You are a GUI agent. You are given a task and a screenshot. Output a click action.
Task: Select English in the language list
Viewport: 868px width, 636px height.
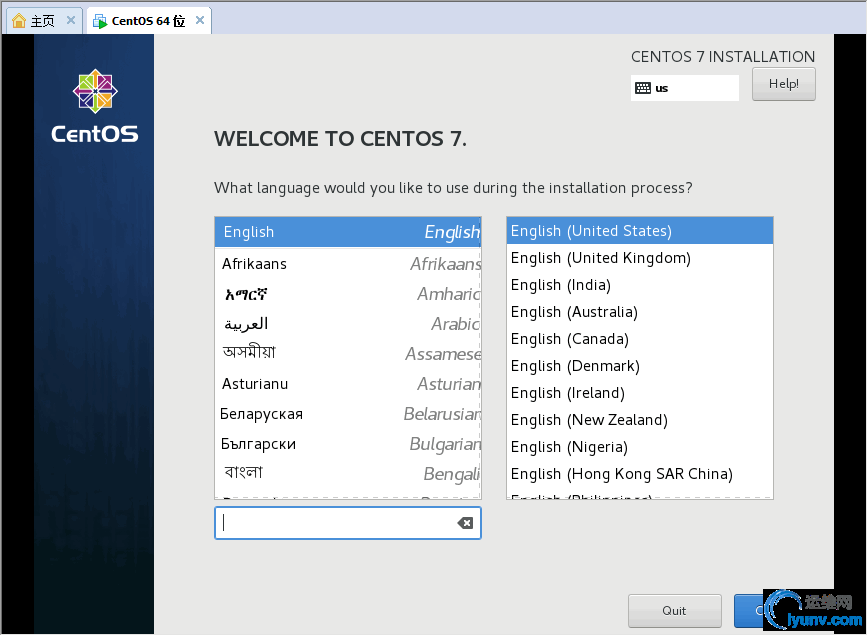(x=348, y=232)
